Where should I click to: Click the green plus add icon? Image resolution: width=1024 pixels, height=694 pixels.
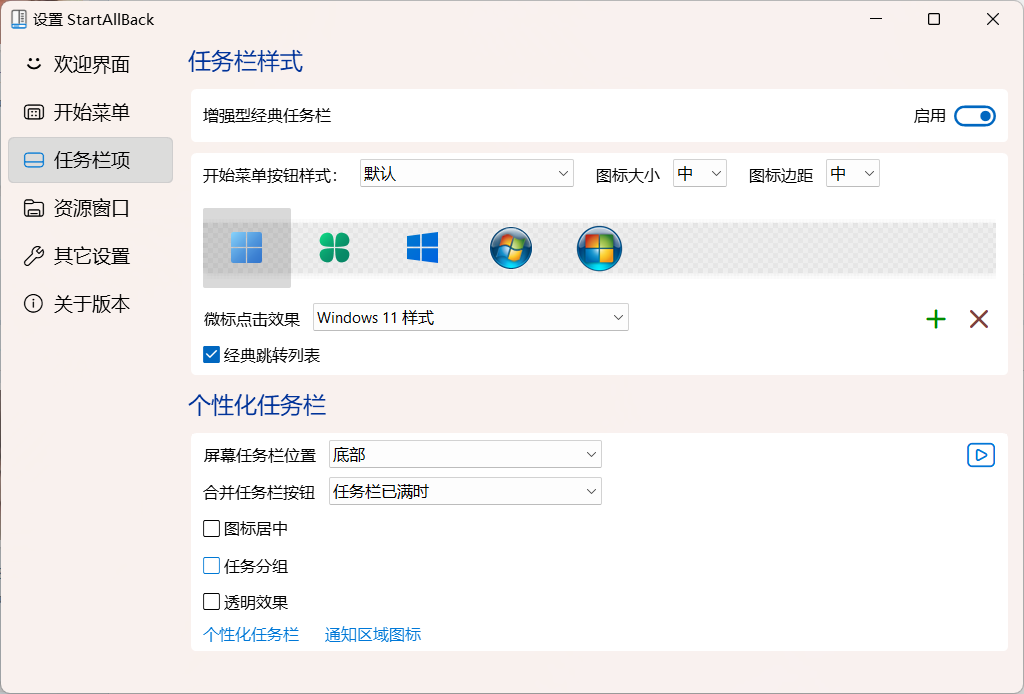pos(936,319)
